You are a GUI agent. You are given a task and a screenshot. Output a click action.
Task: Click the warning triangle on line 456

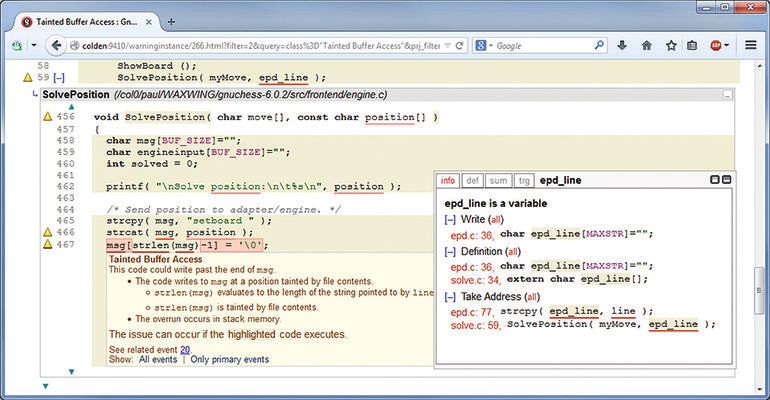pyautogui.click(x=48, y=116)
